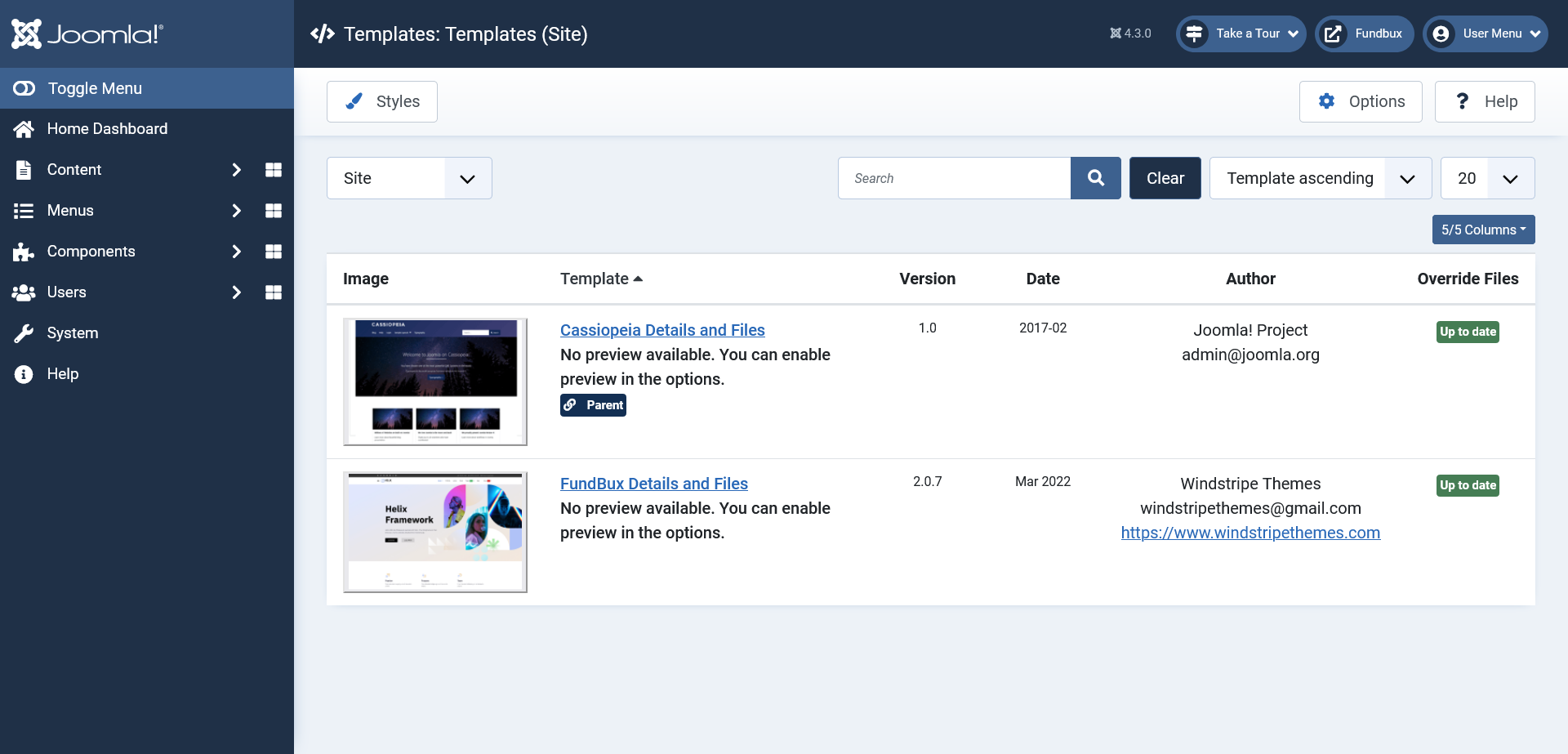Viewport: 1568px width, 754px height.
Task: Click the magnifier search button
Action: tap(1096, 178)
